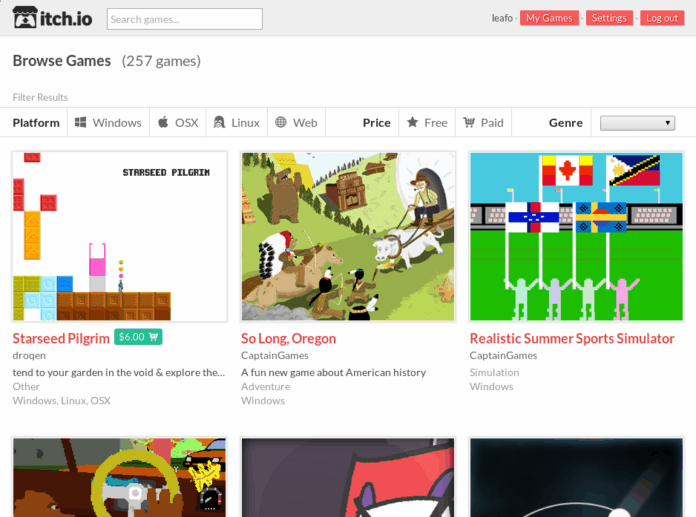Click 'Windows, Linux, OSX' platforms text
Screen dimensions: 696x517
click(x=61, y=401)
